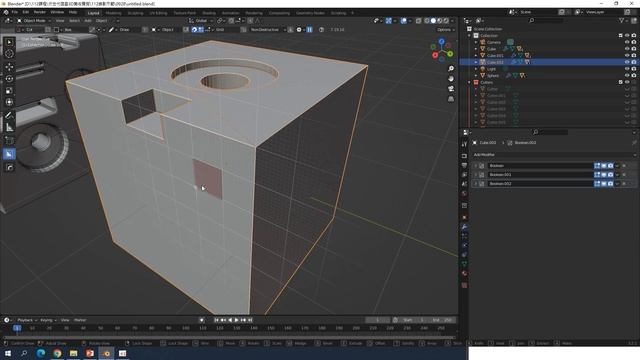
Task: Click the pan hand viewport gizmo
Action: (451, 78)
